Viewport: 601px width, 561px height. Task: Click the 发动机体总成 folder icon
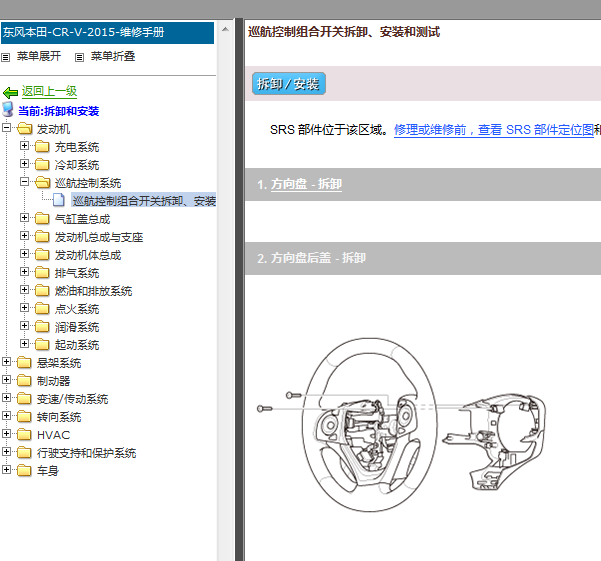pos(42,254)
